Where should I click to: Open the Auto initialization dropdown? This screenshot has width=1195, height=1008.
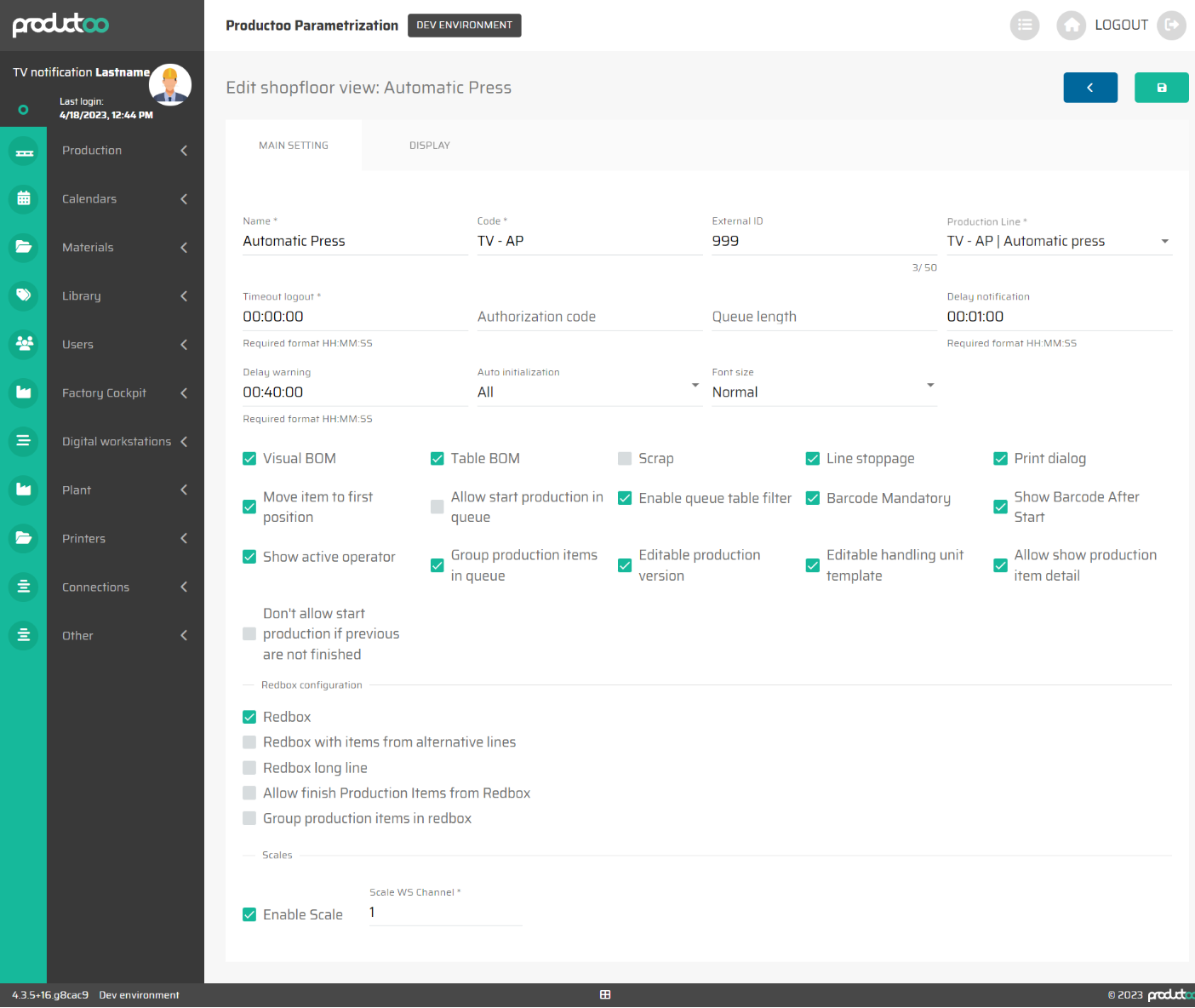click(x=589, y=392)
